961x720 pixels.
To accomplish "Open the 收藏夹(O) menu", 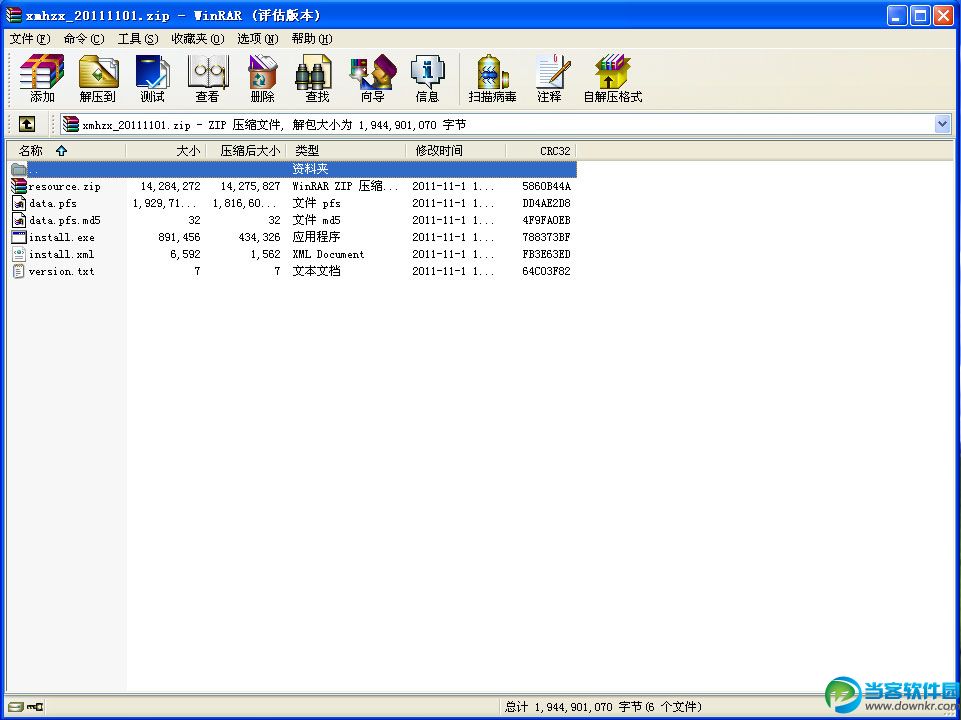I will pos(197,39).
